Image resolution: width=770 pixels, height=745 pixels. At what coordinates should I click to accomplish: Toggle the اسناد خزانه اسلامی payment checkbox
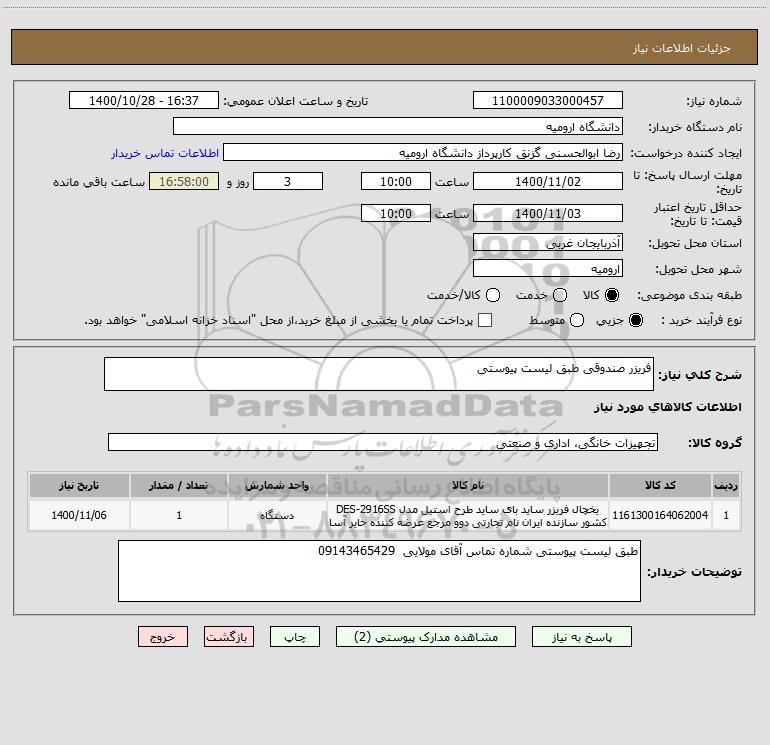(485, 320)
